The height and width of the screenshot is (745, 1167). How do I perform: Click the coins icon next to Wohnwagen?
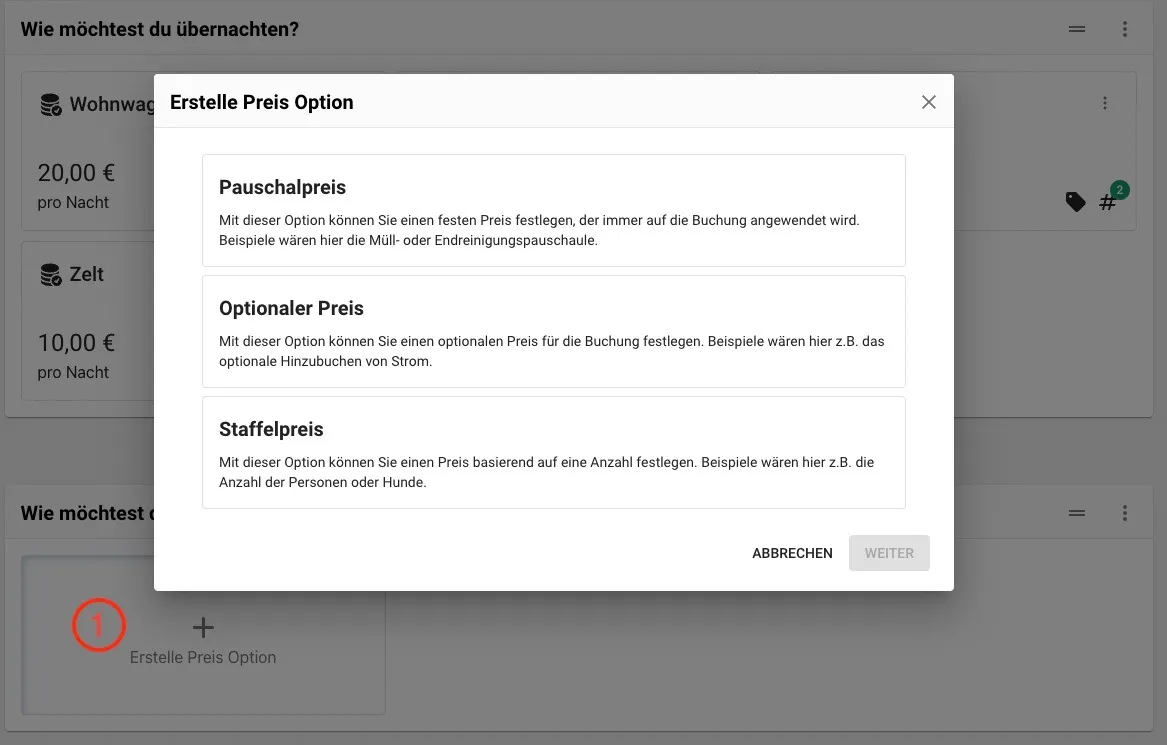point(51,105)
